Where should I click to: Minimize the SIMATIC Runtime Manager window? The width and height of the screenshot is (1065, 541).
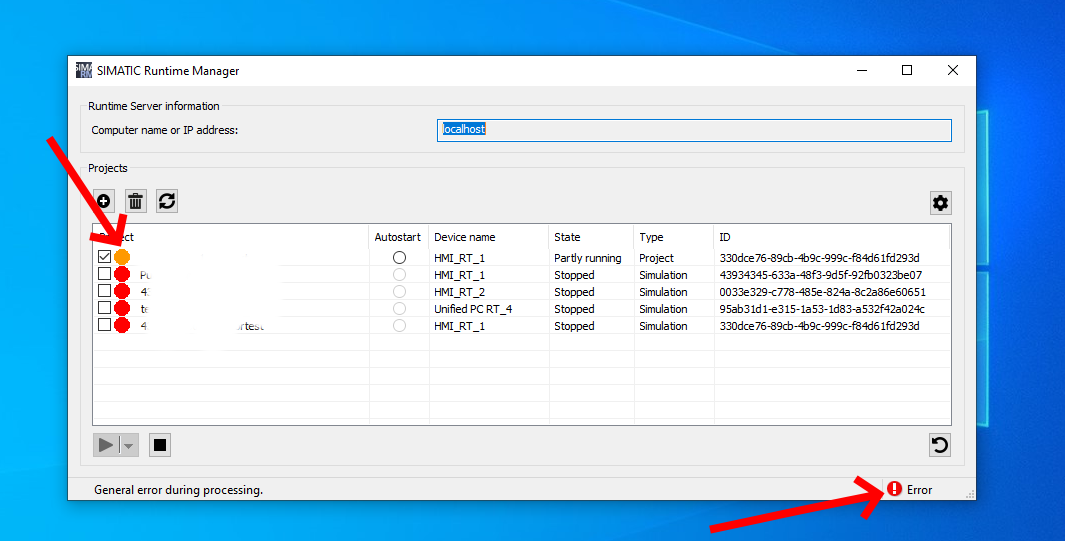[x=862, y=71]
